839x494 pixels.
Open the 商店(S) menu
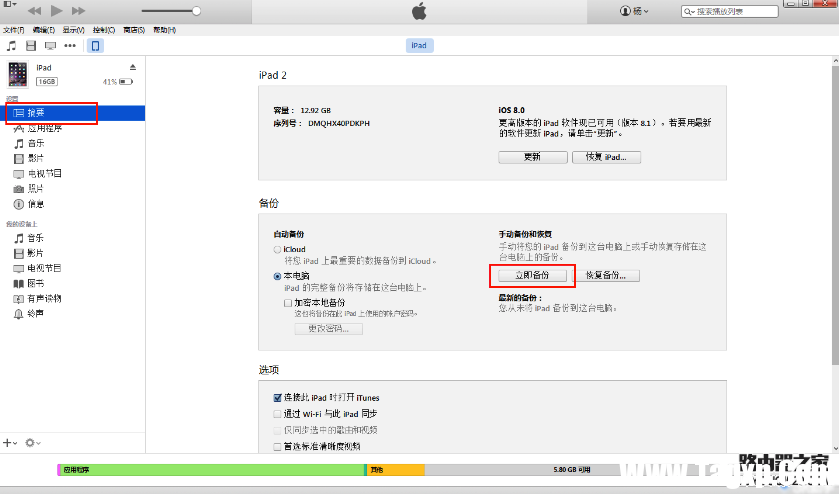pos(134,30)
